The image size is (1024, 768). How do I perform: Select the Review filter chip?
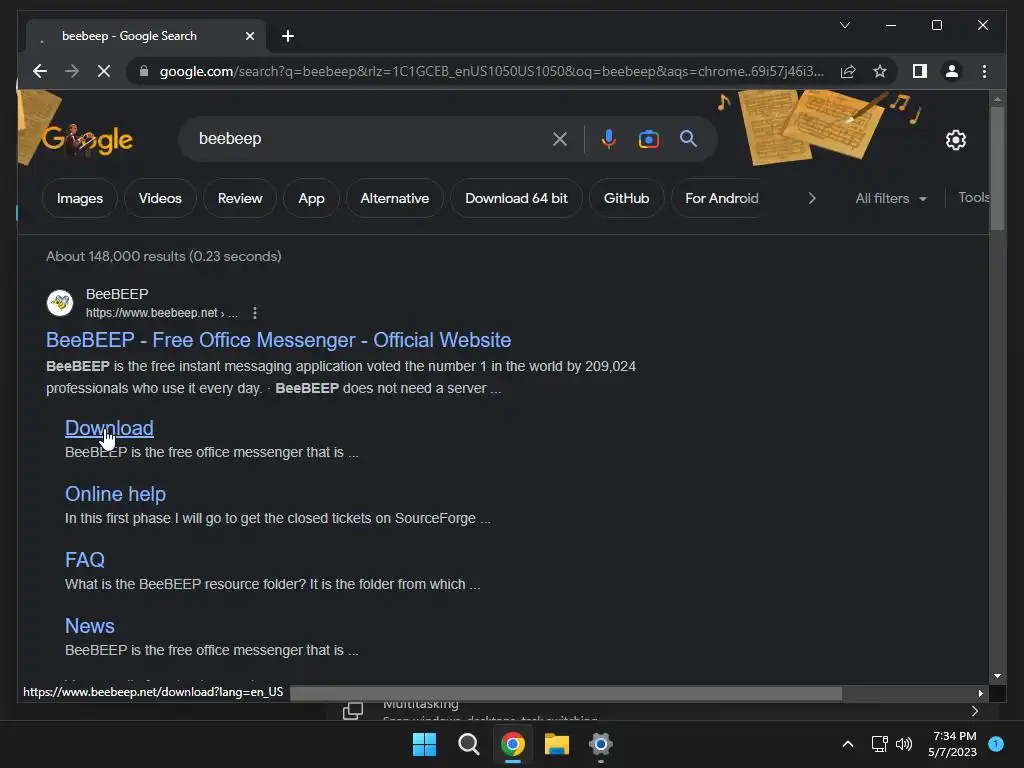tap(240, 198)
